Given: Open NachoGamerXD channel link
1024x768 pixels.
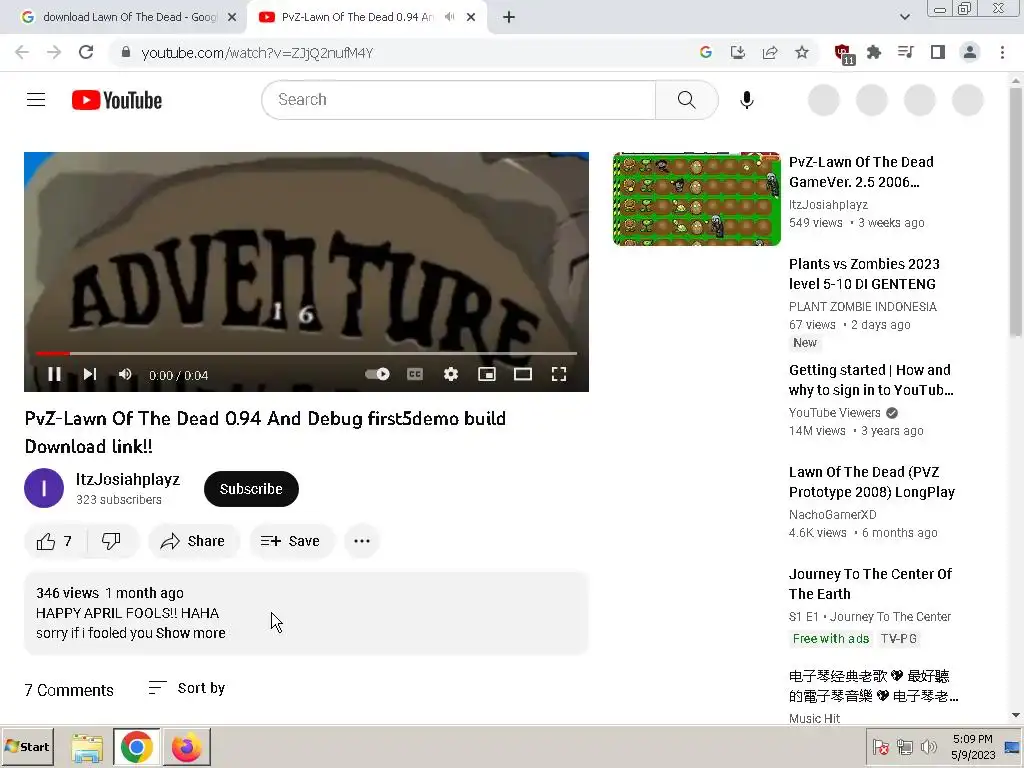Looking at the screenshot, I should click(833, 515).
